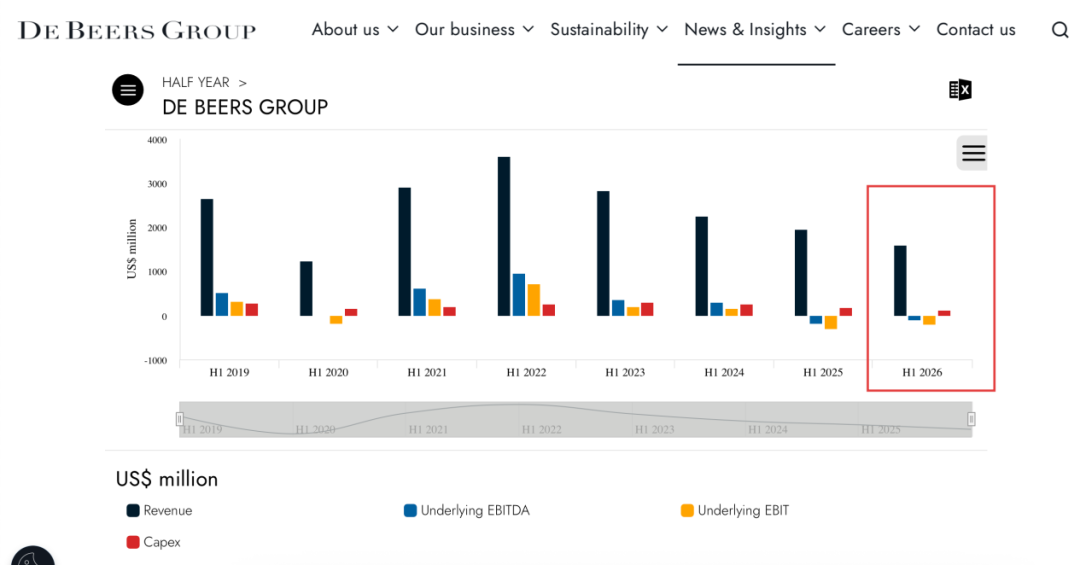Click the H1 2019 axis label
1080x565 pixels.
point(229,373)
